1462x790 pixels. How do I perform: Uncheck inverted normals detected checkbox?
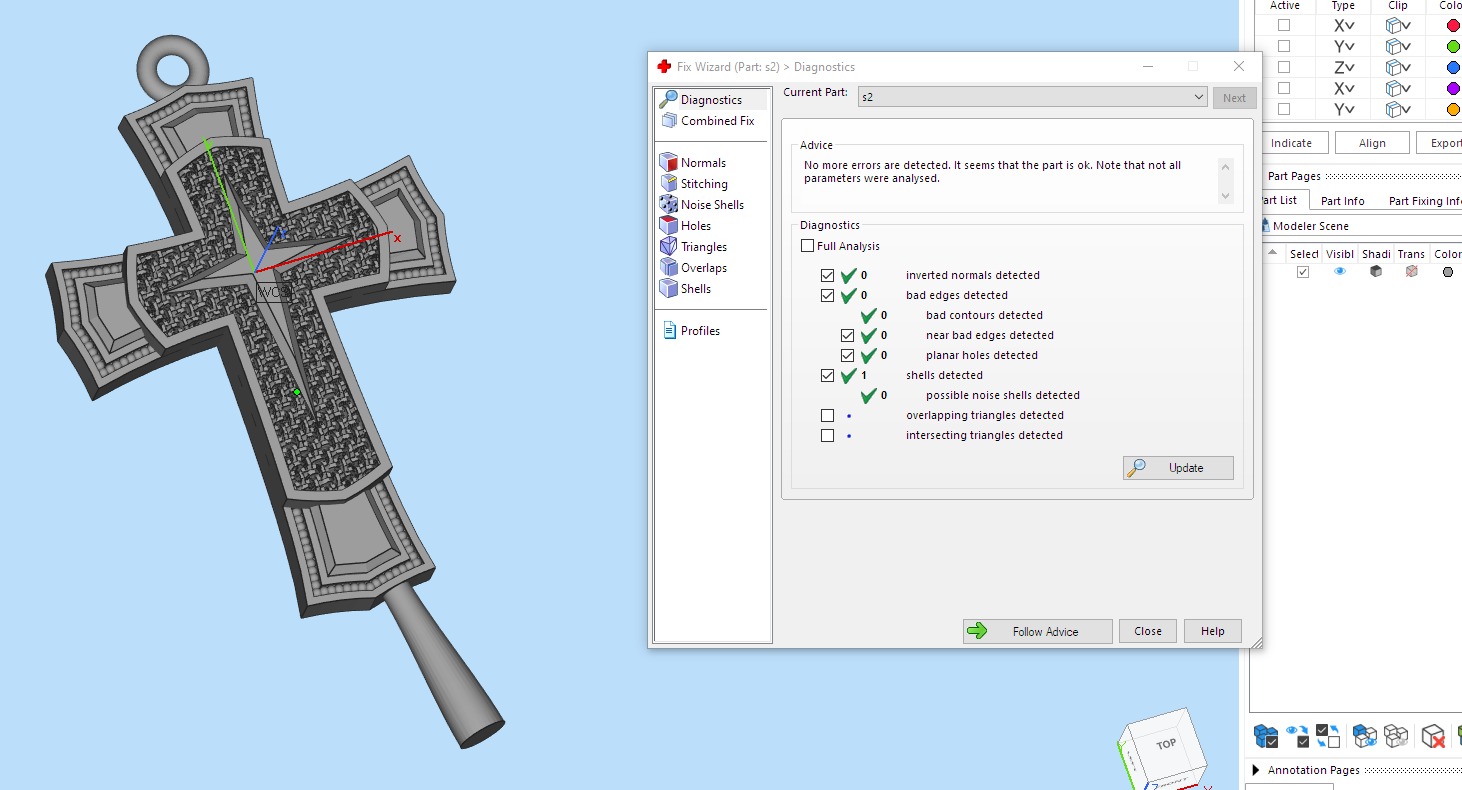coord(827,275)
